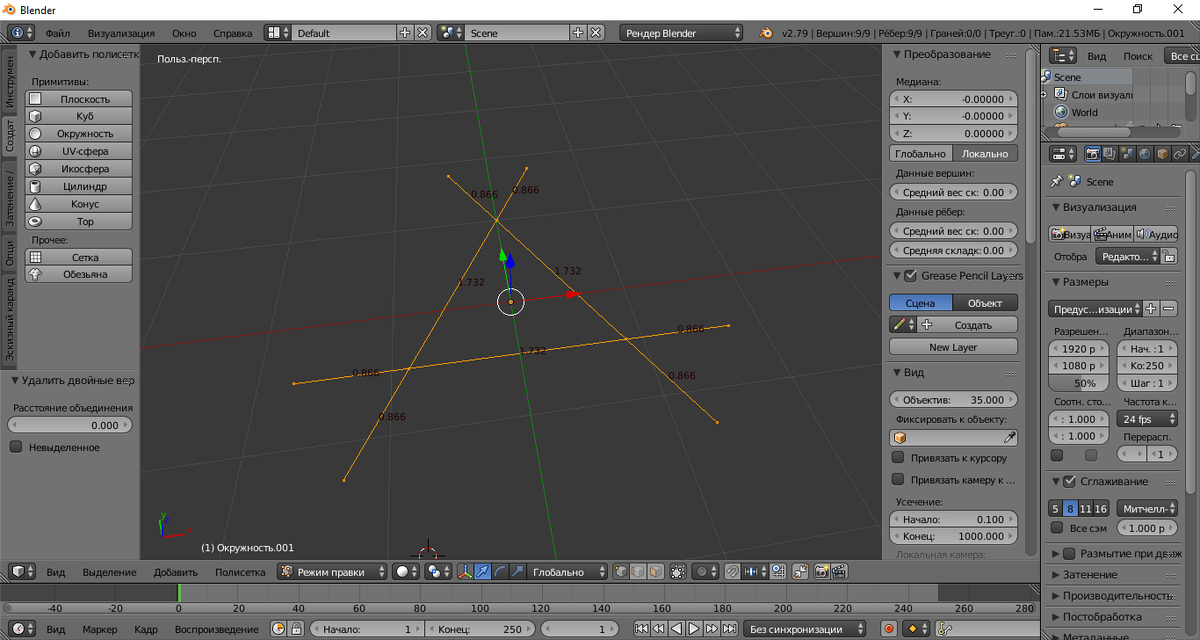Enable Lock to Cursor (Привязать к курсору)

coord(898,458)
